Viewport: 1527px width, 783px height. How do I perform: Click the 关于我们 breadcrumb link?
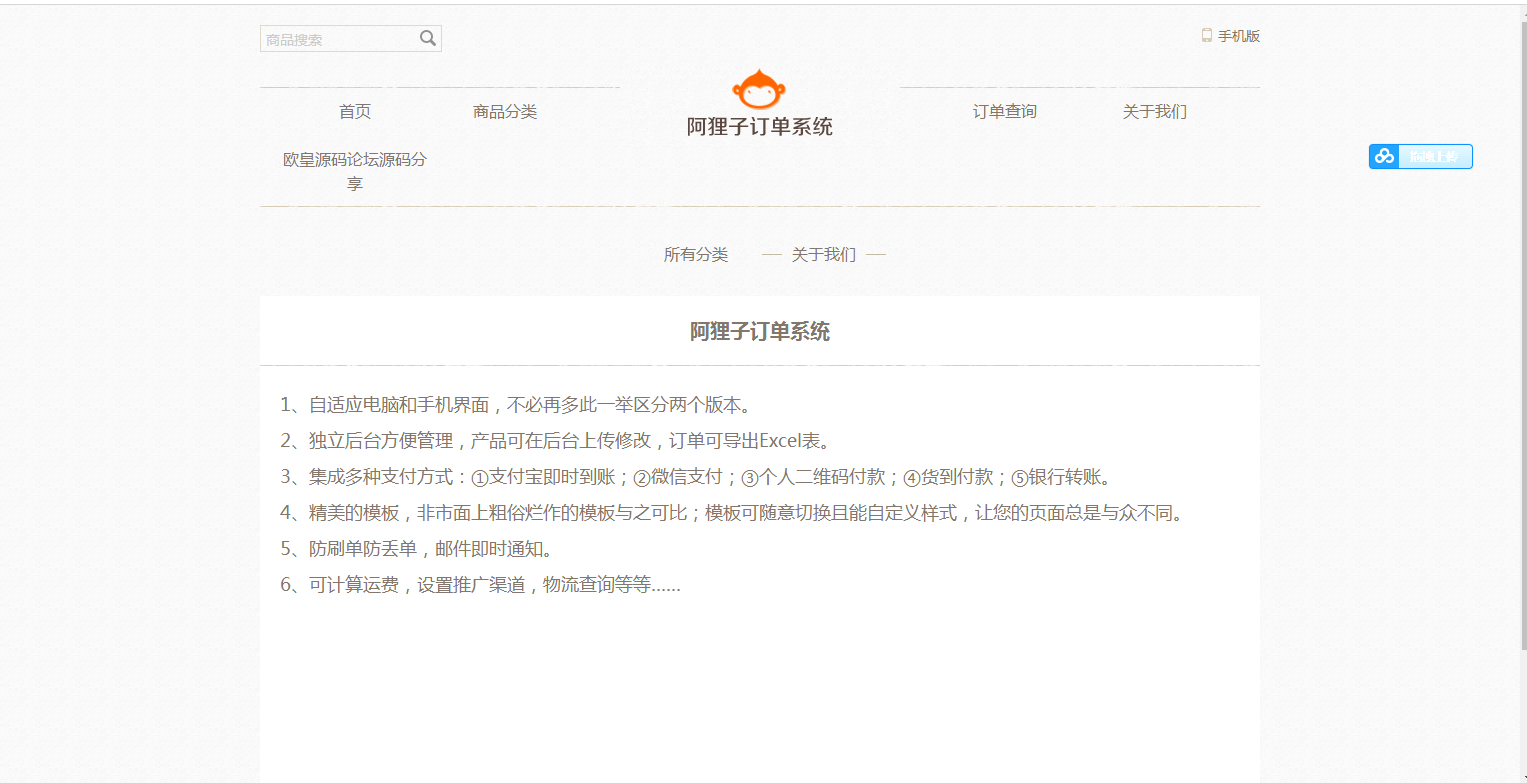point(824,255)
